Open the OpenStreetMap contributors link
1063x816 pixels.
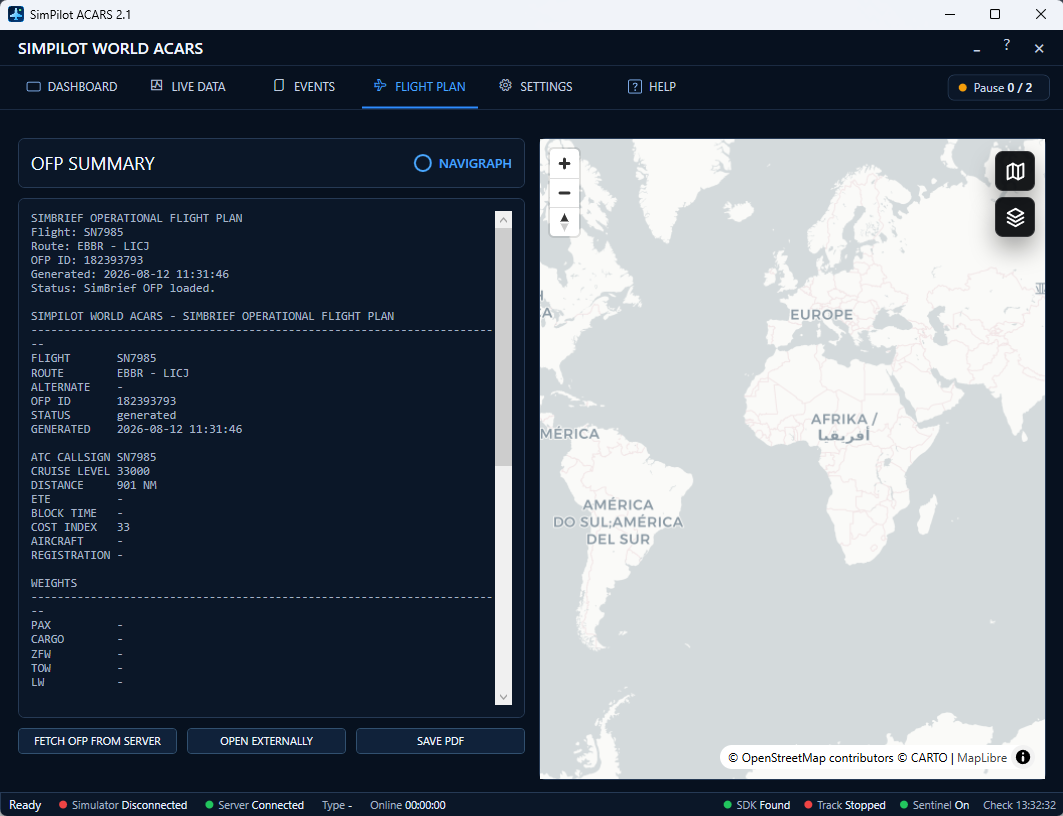pos(818,758)
